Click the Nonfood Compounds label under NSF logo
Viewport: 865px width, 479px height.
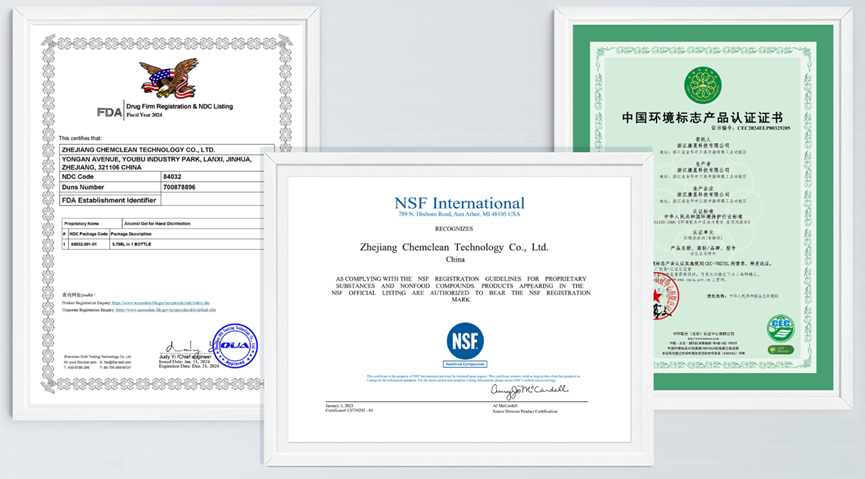click(x=464, y=364)
